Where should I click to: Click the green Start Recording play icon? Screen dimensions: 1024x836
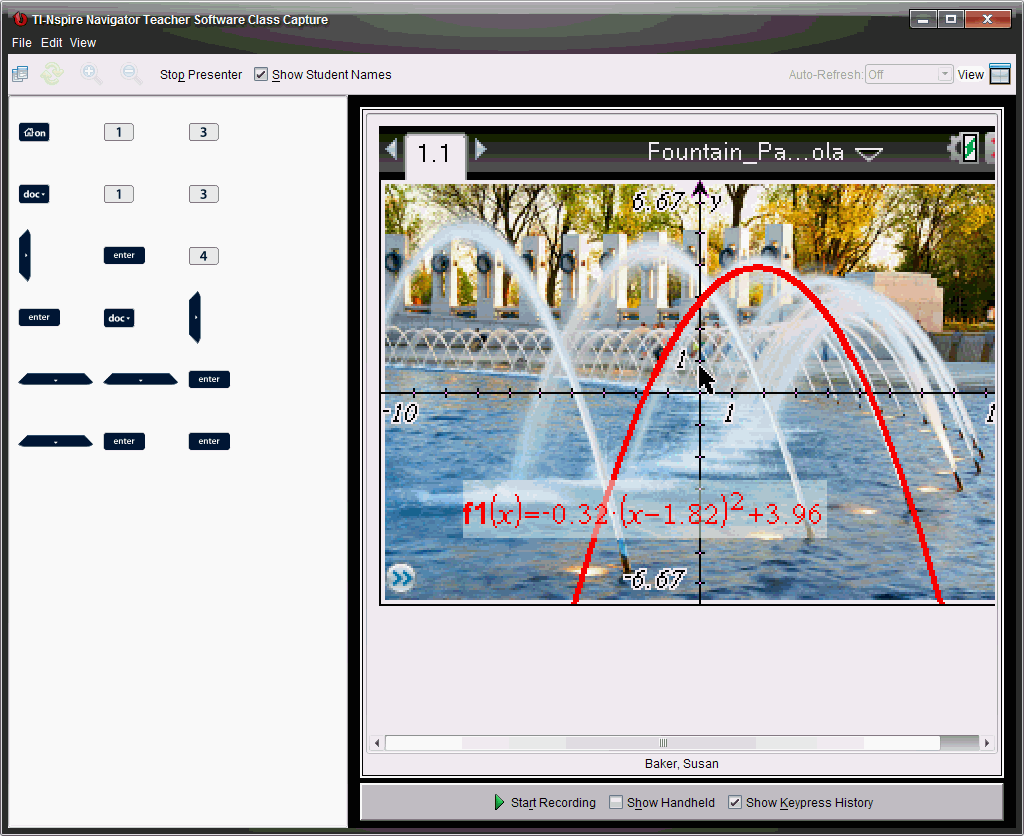point(499,802)
